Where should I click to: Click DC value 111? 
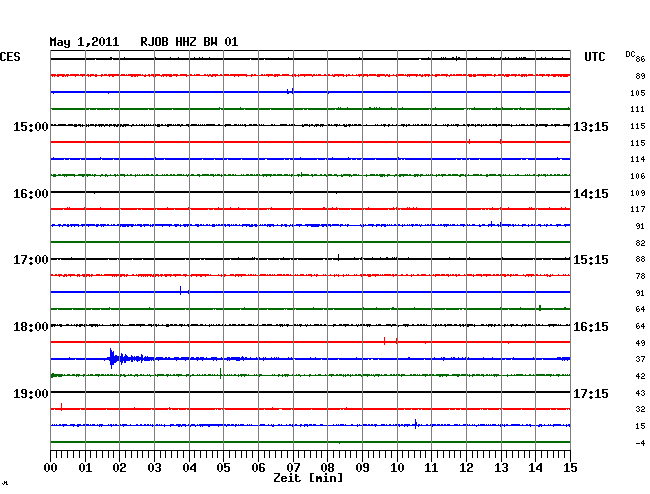point(638,109)
